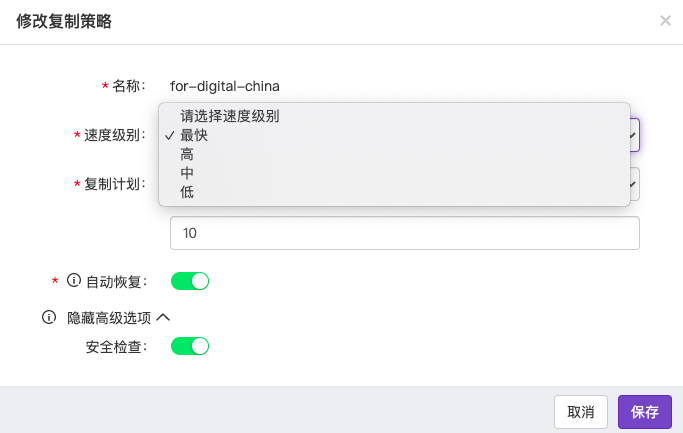683x433 pixels.
Task: Click the info icon beside 隐藏高级选项
Action: point(49,317)
